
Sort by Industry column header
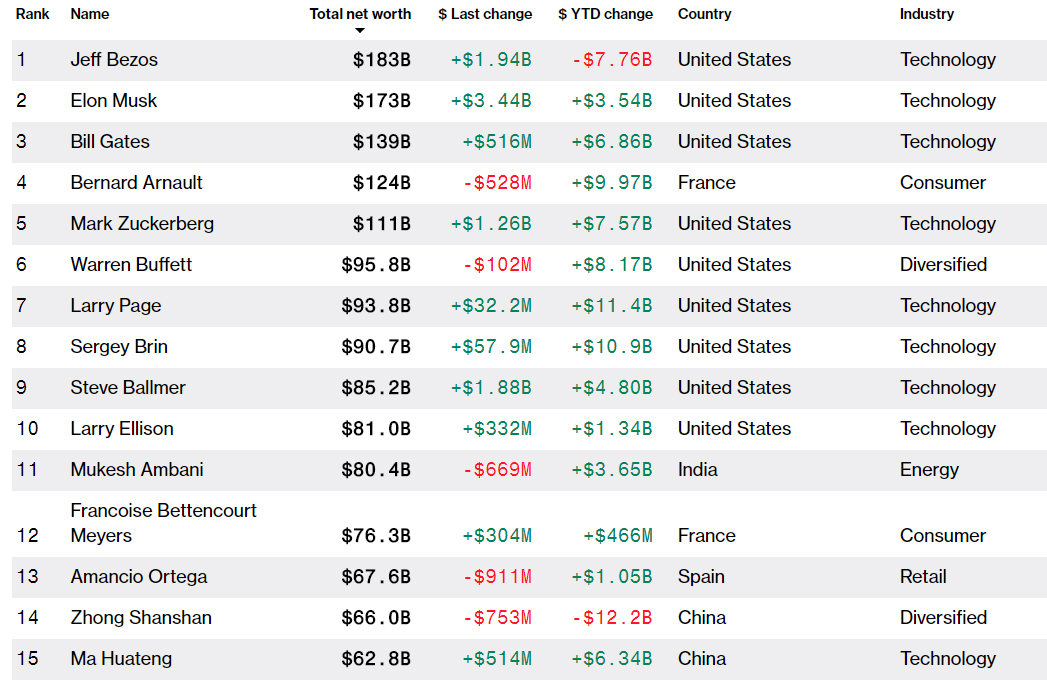tap(927, 14)
